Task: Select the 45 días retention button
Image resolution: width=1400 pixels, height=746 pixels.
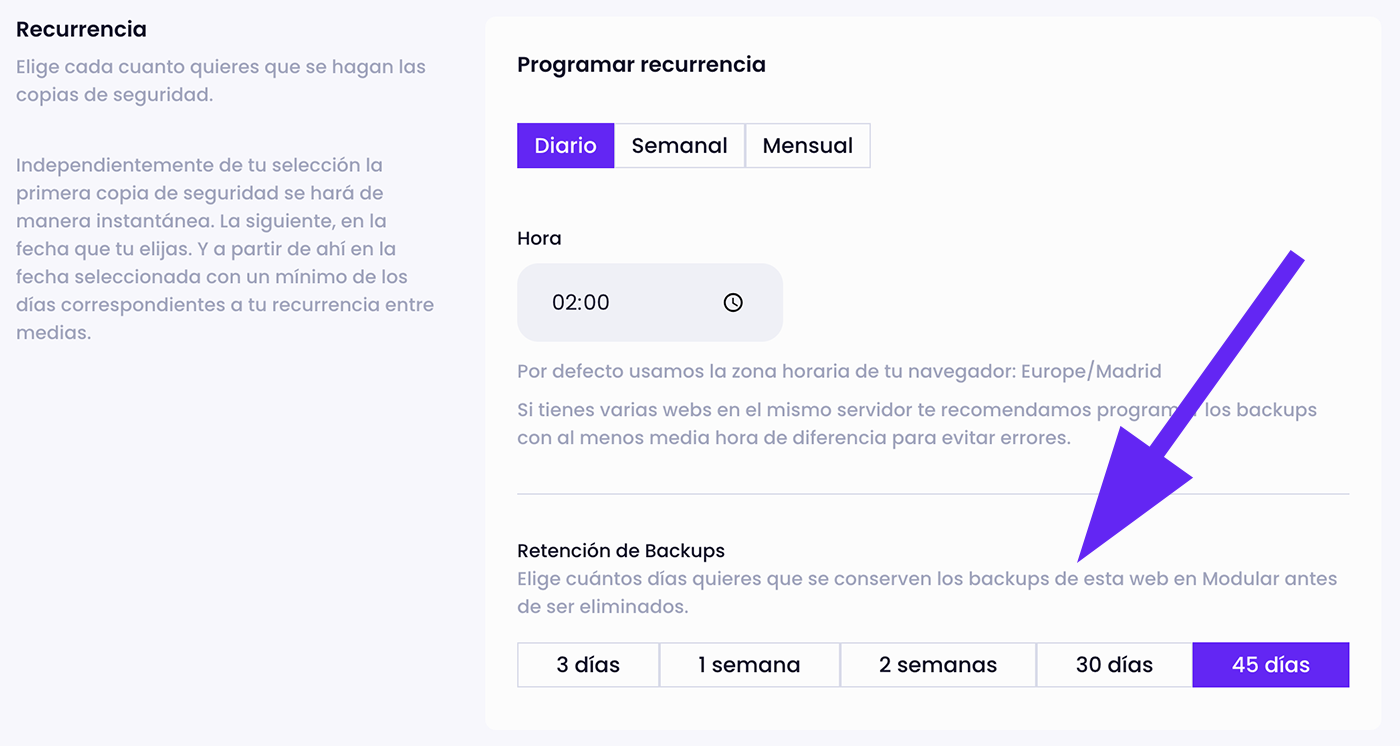Action: [x=1270, y=665]
